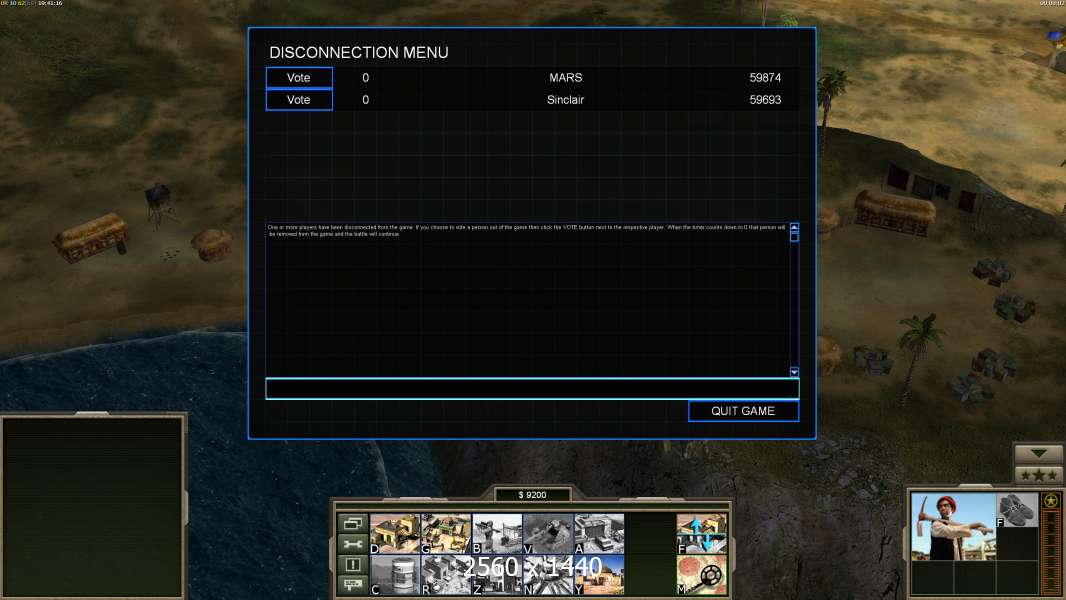Click the timer value 59874

pyautogui.click(x=765, y=77)
